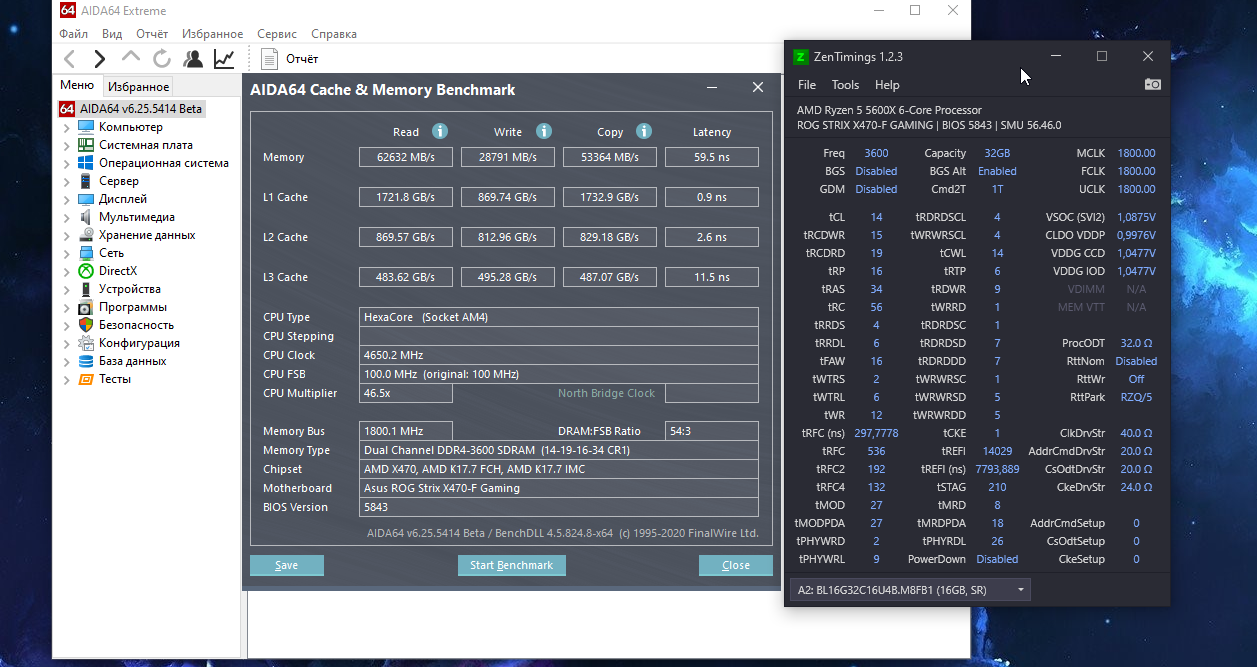The width and height of the screenshot is (1257, 667).
Task: Click the up-level arrow in AIDA64 toolbar
Action: coord(131,57)
